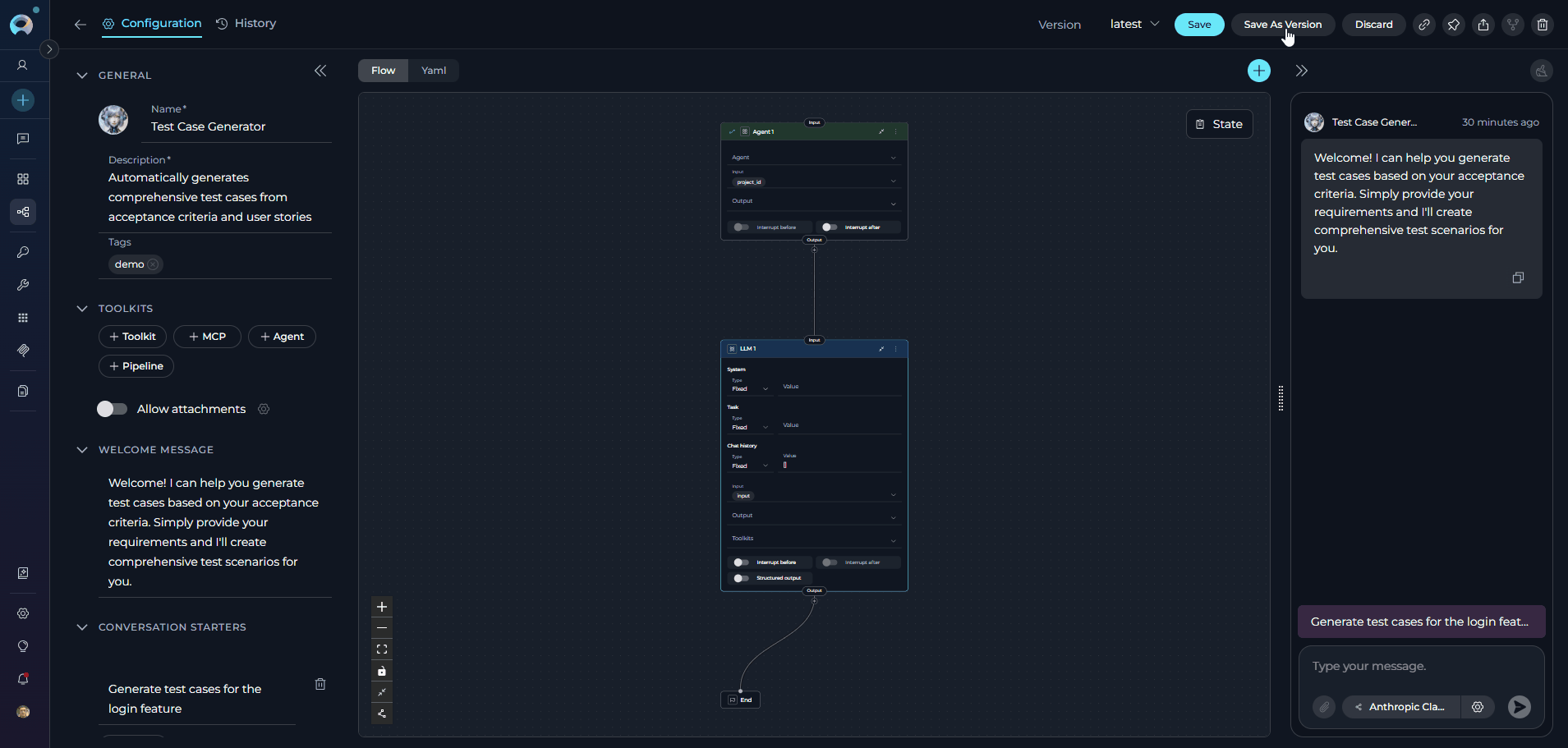Open the History tab
The width and height of the screenshot is (1568, 748).
pos(246,24)
